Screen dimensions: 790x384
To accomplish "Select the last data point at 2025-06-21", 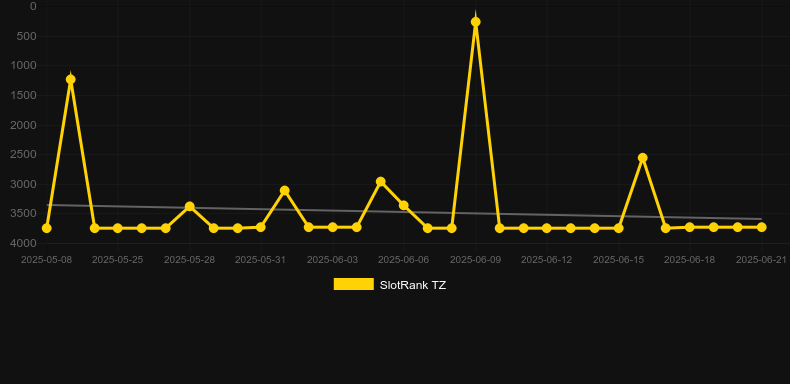I will (x=761, y=227).
